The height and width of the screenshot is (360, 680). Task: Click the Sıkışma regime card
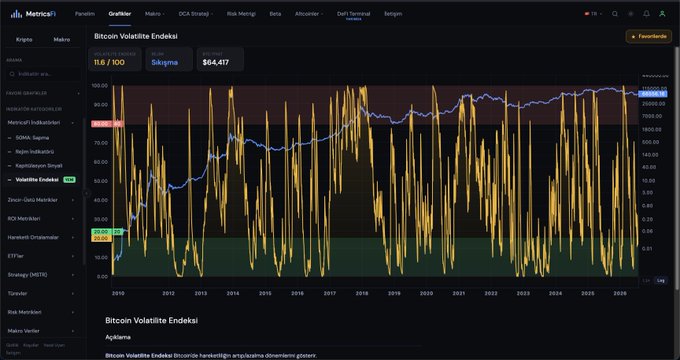pos(169,59)
